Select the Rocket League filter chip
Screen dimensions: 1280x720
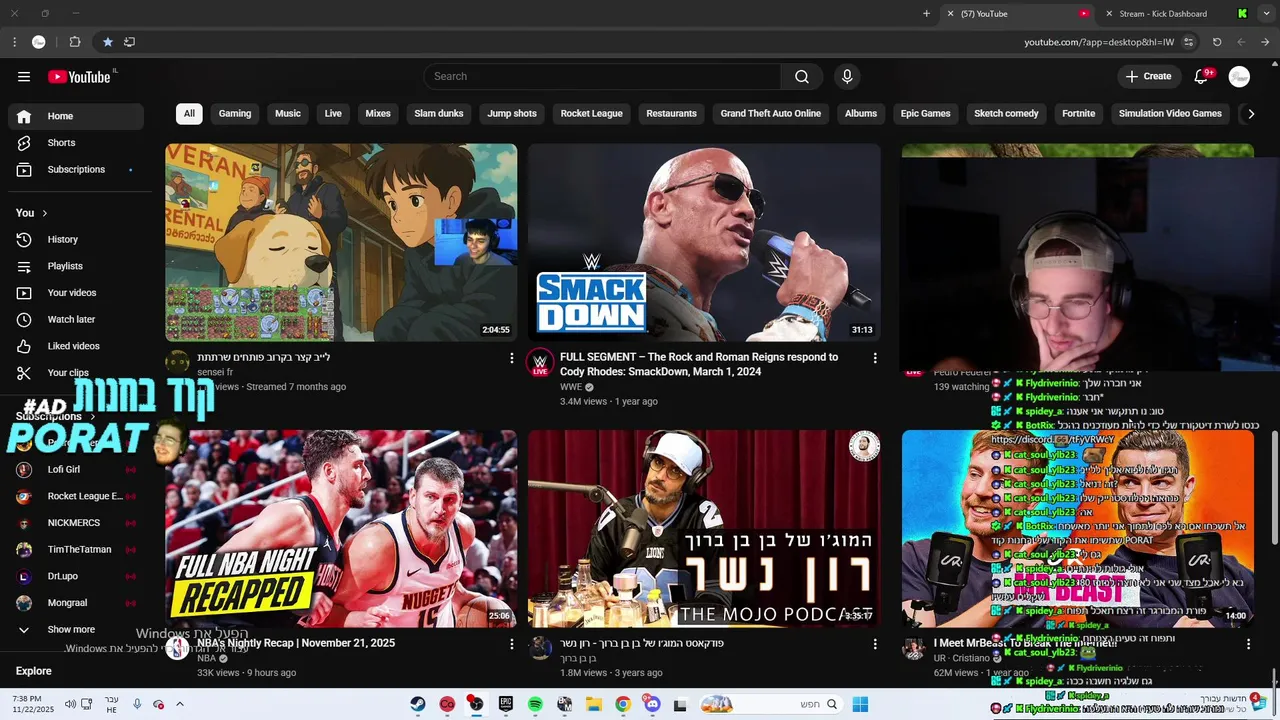591,114
